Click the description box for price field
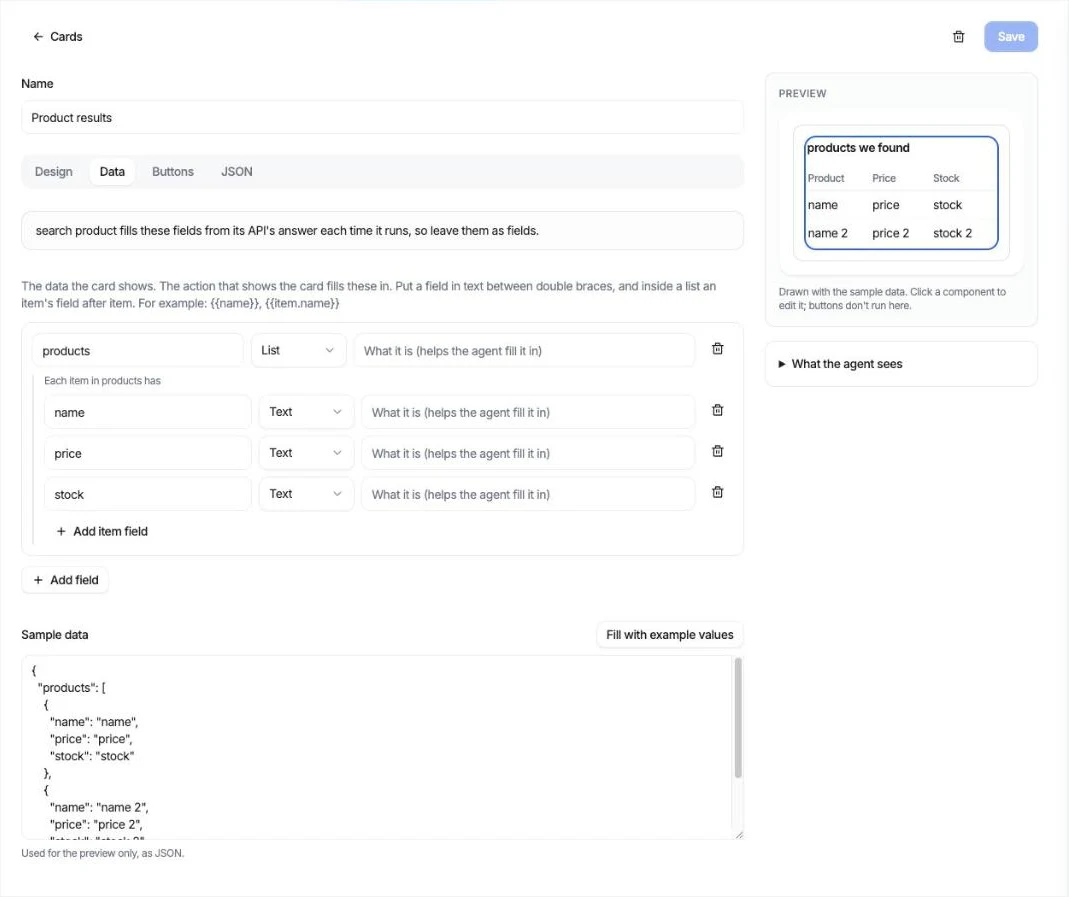Screen dimensions: 1069x897 528,453
